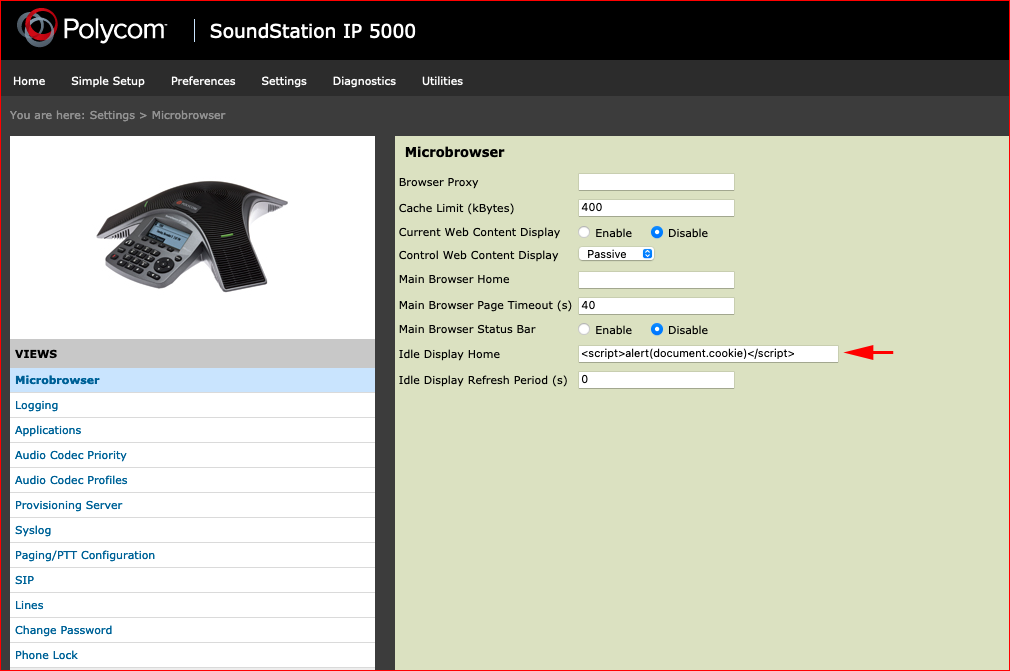The image size is (1010, 671).
Task: Open the Syslog view
Action: (193, 531)
